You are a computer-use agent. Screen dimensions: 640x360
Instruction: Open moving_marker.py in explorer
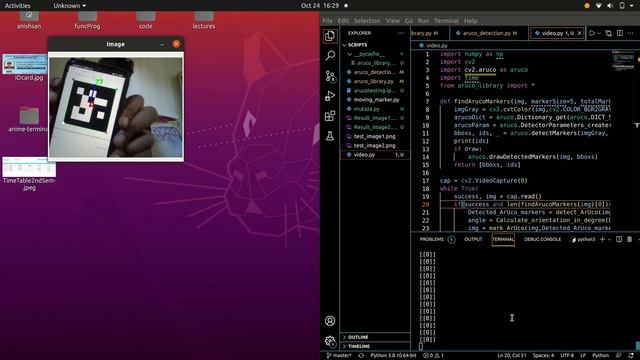click(x=376, y=100)
